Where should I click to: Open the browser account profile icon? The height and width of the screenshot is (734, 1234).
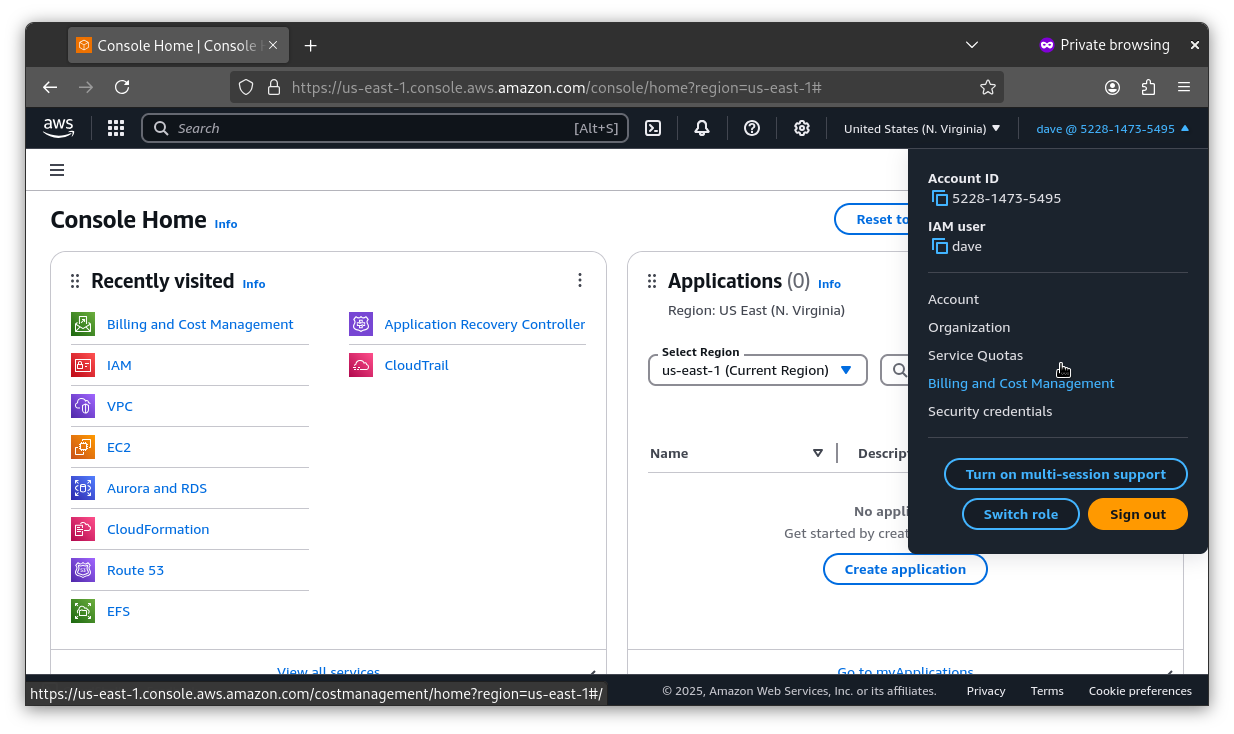coord(1112,87)
